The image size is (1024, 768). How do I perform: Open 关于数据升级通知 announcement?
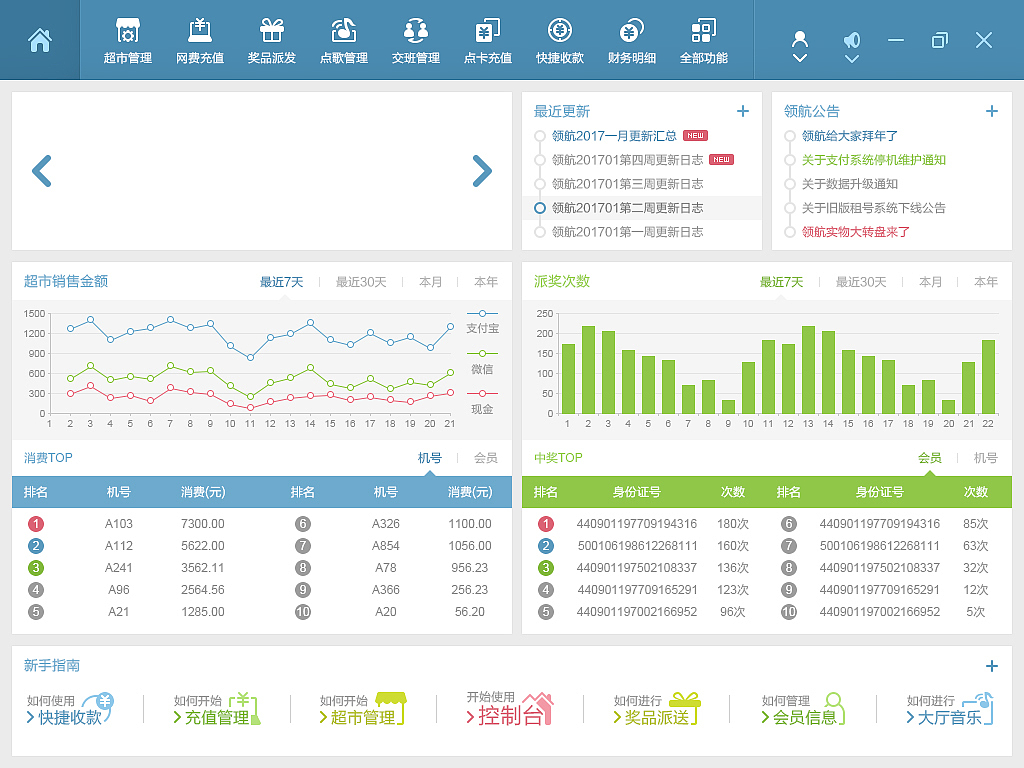[x=850, y=184]
